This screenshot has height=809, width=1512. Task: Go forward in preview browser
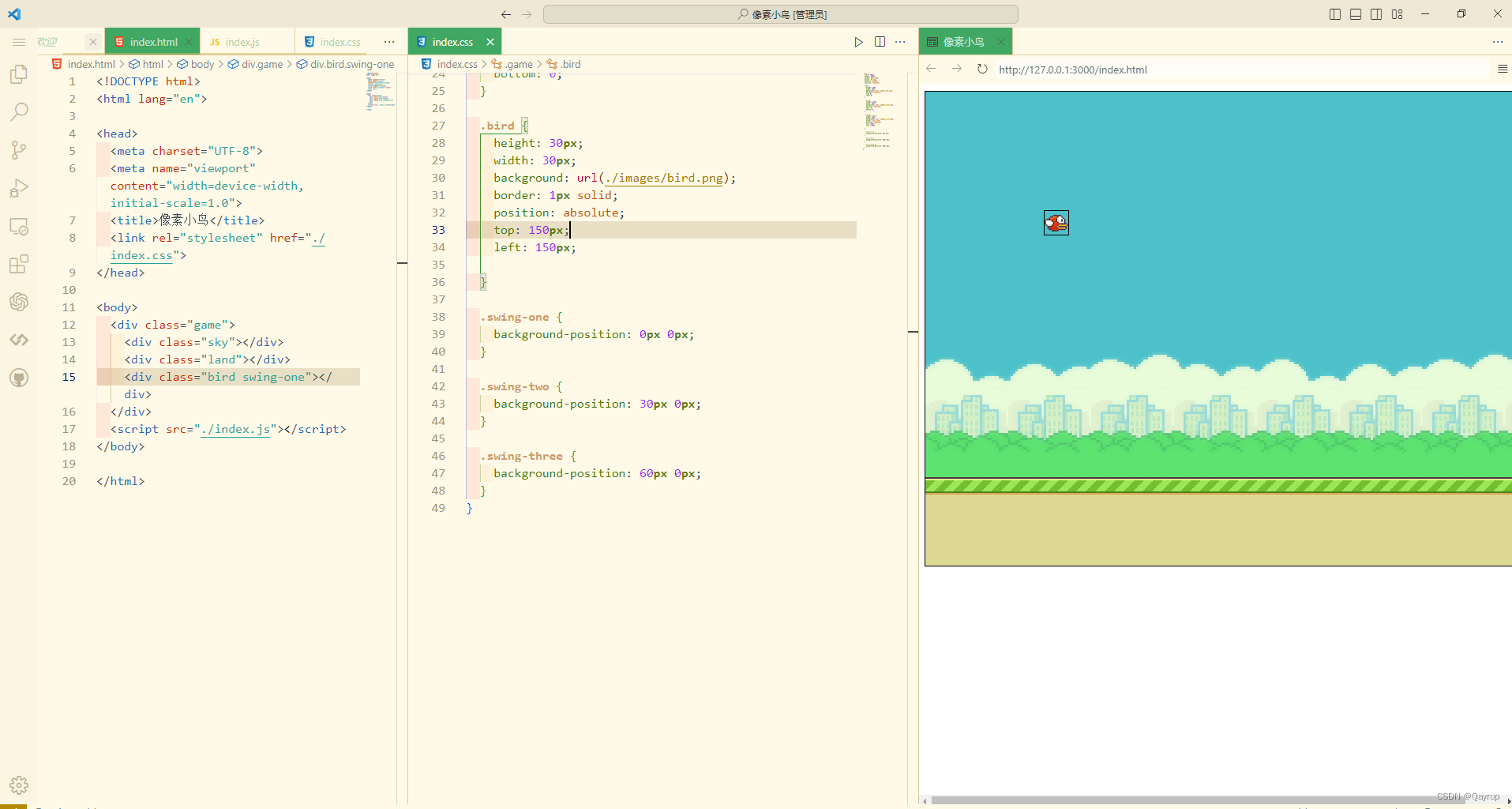[957, 69]
